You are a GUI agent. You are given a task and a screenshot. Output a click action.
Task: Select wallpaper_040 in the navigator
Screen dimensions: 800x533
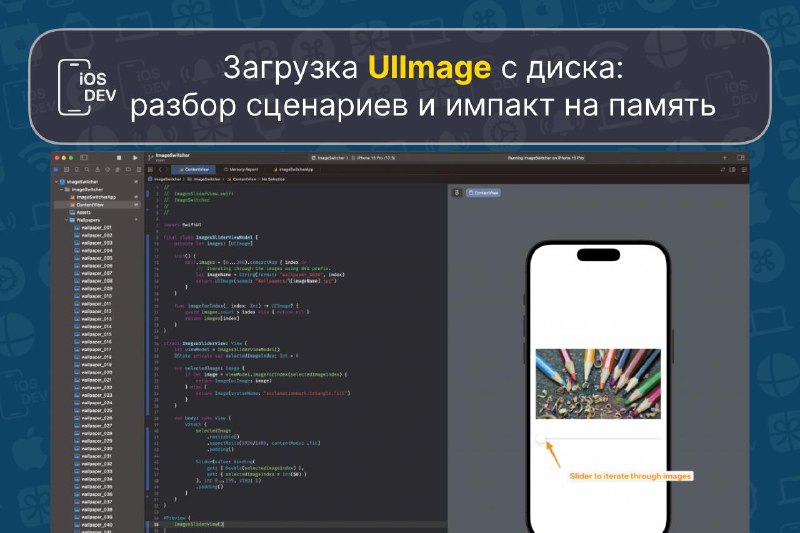pos(97,525)
